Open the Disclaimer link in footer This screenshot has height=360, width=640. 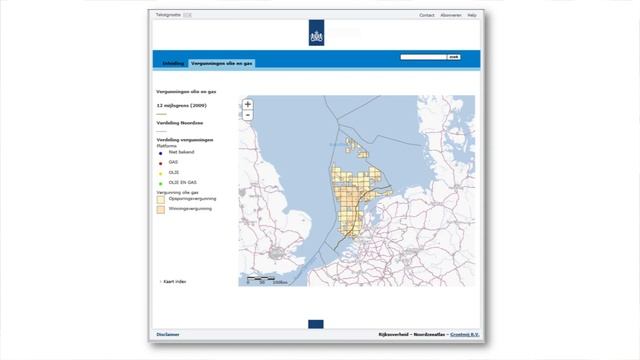(x=168, y=334)
